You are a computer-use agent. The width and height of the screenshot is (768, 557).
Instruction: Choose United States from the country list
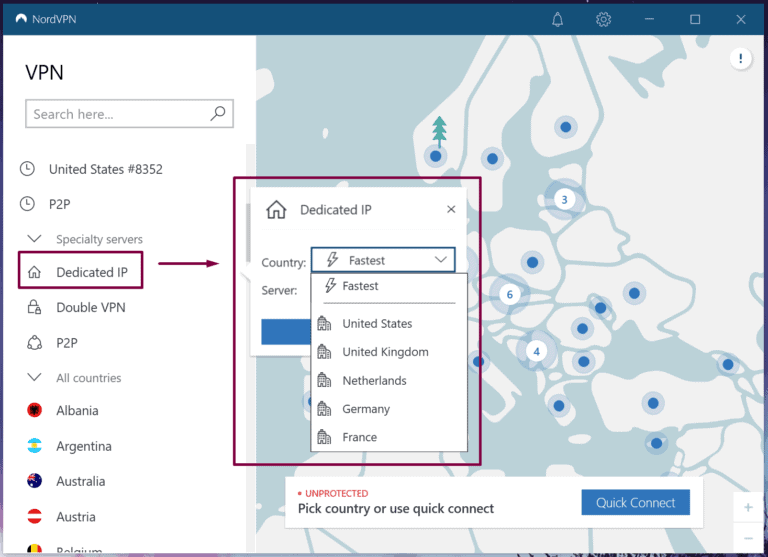[377, 324]
